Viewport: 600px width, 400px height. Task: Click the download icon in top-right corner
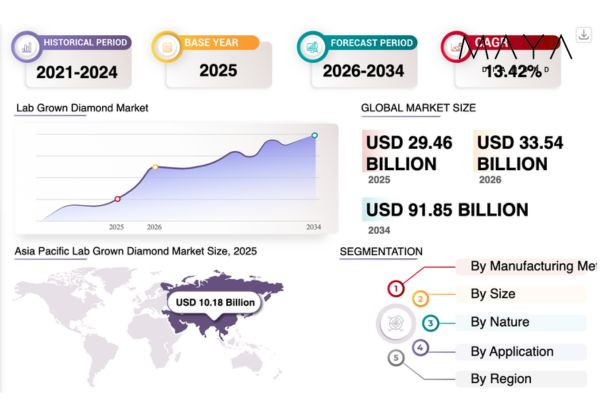pyautogui.click(x=584, y=34)
